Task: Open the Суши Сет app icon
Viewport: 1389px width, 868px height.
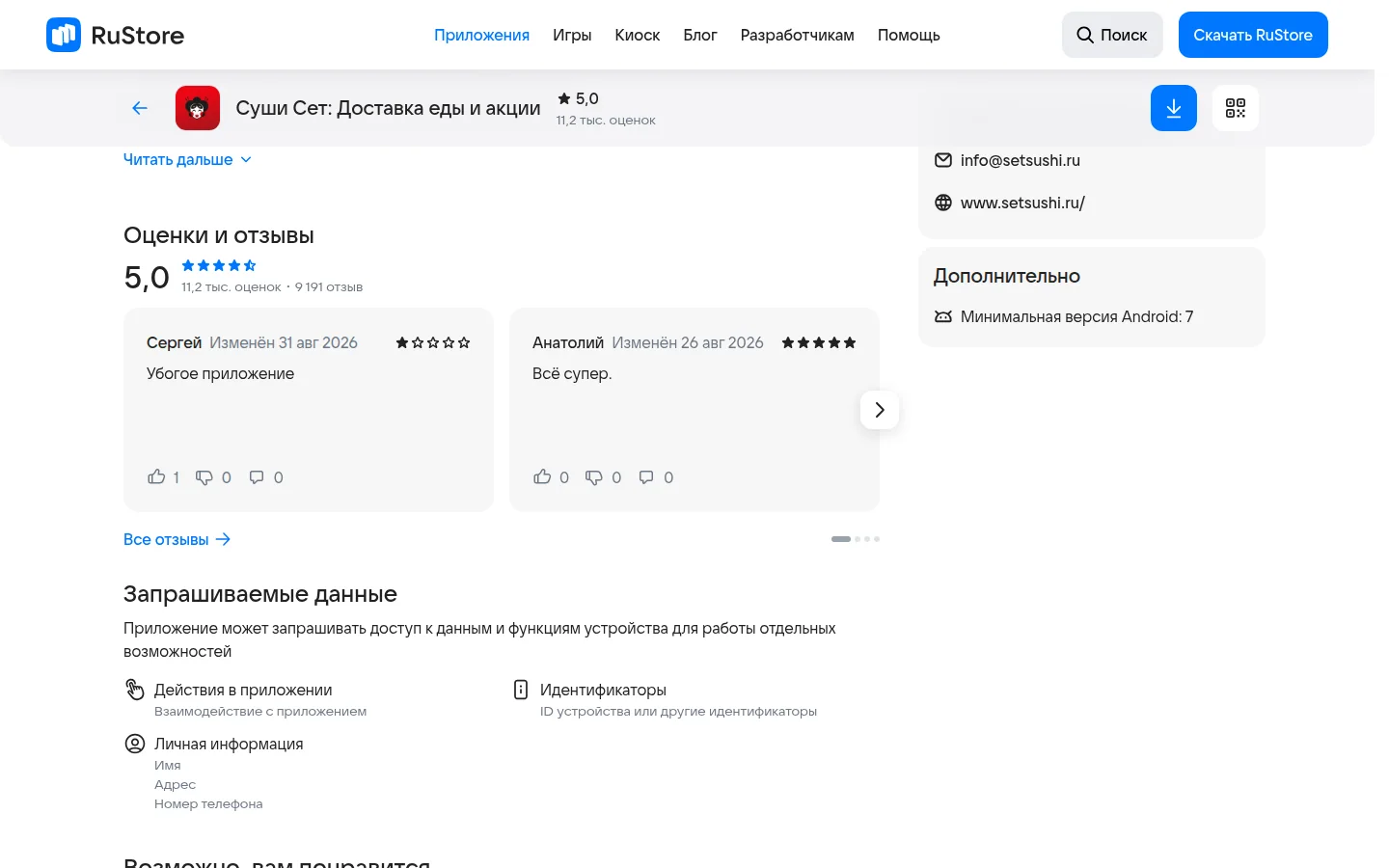Action: tap(198, 108)
